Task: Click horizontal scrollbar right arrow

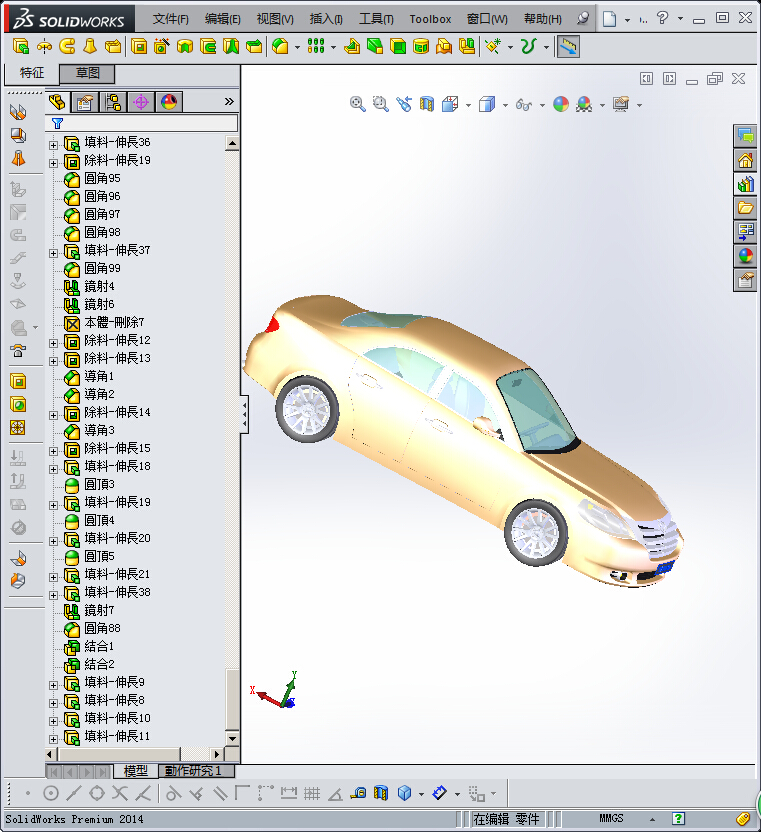Action: 216,753
